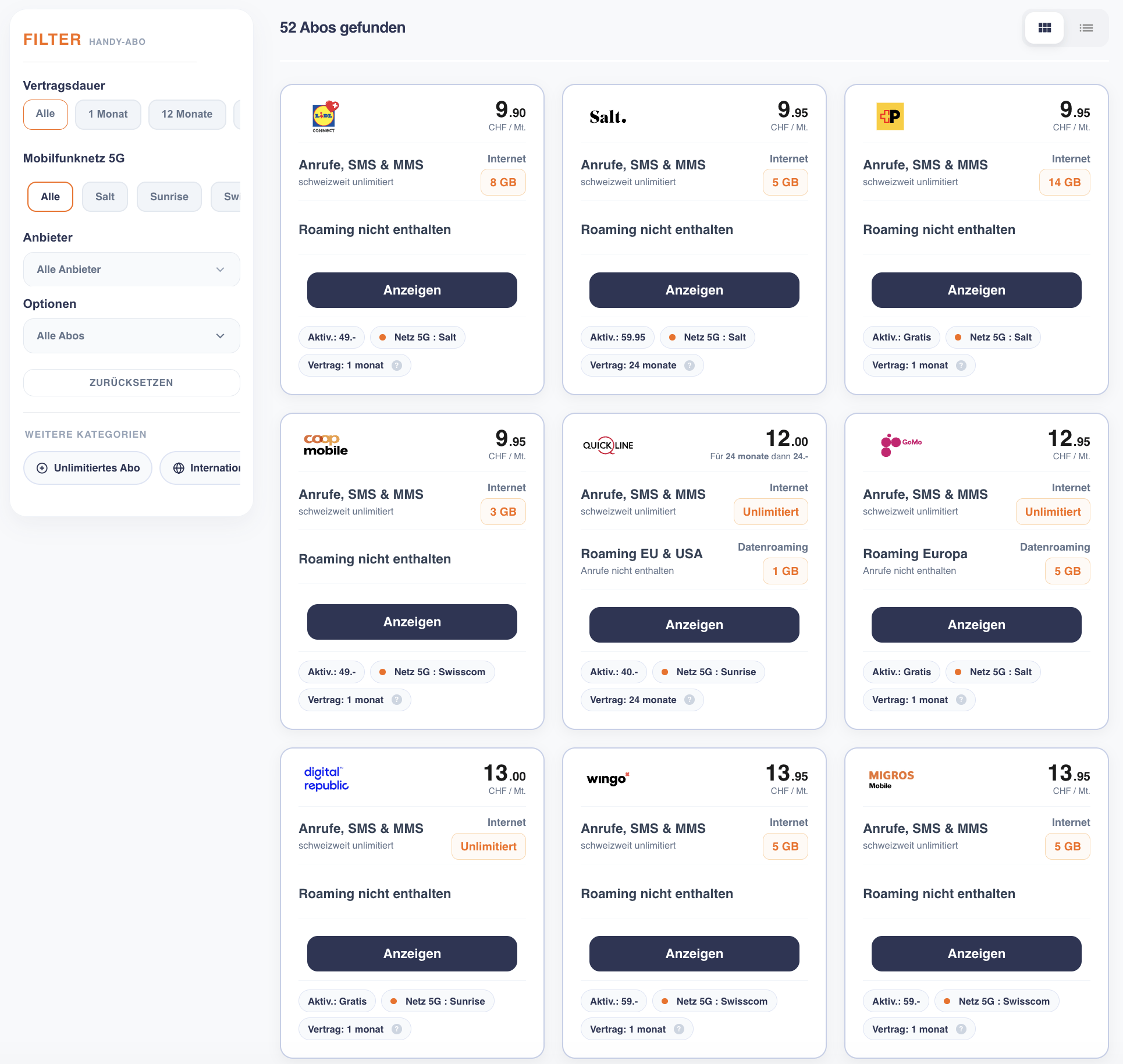Filter by Sunrise 5G network
Image resolution: width=1123 pixels, height=1064 pixels.
[x=169, y=197]
